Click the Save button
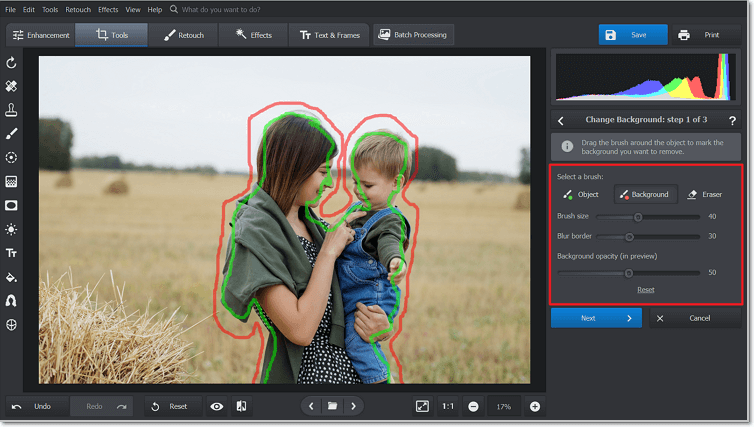This screenshot has height=427, width=754. [x=633, y=35]
